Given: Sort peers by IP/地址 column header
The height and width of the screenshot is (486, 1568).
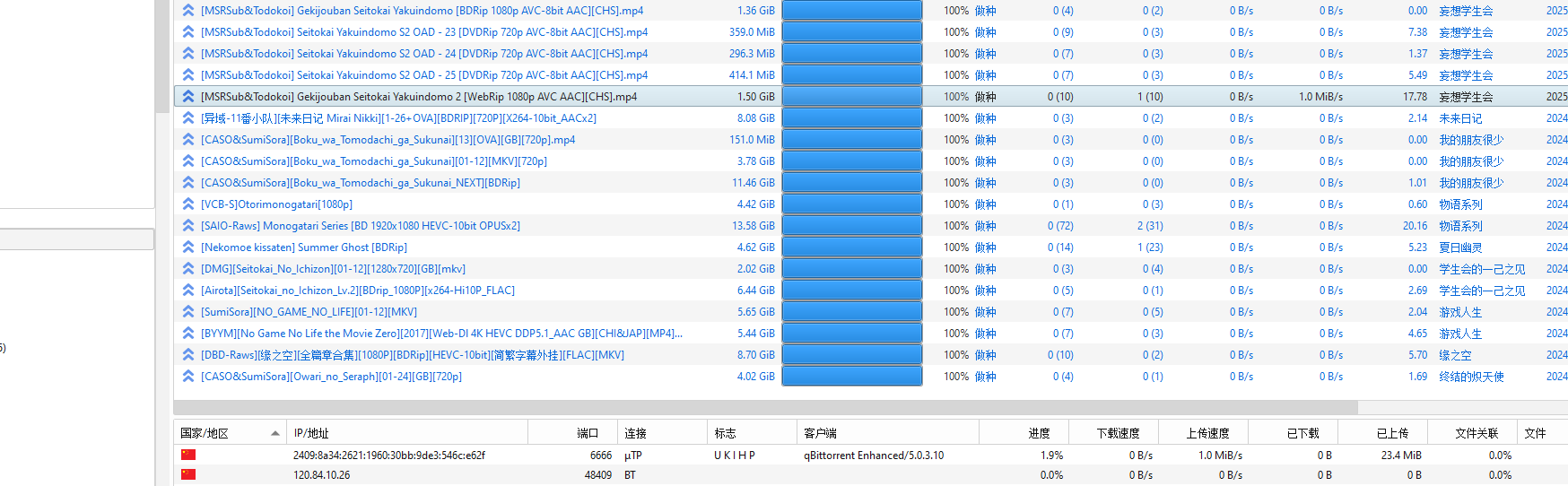Looking at the screenshot, I should pyautogui.click(x=407, y=433).
